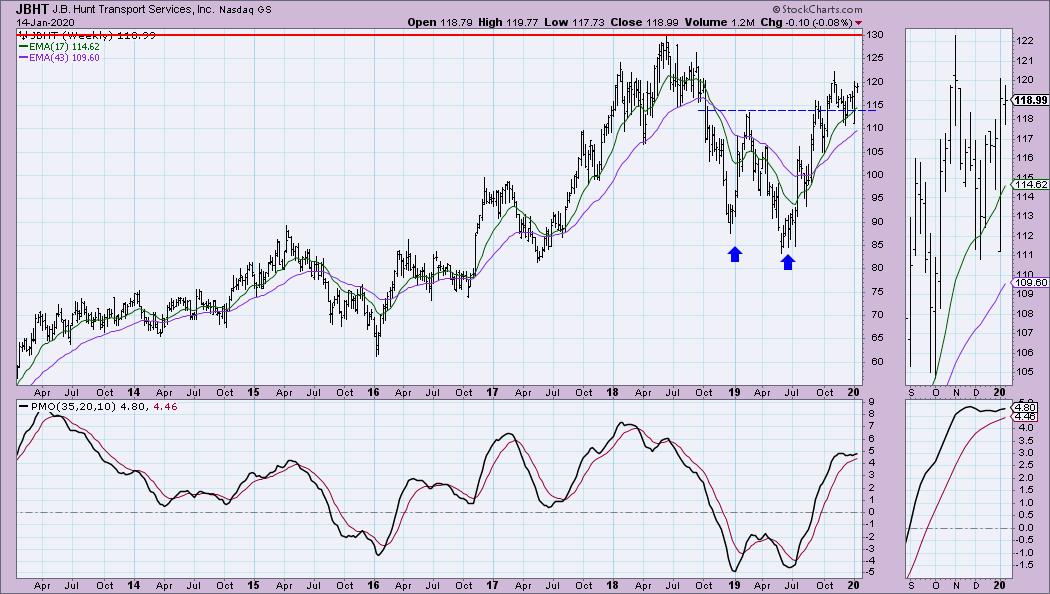Screen dimensions: 1050x594
Task: Click the 100 price axis label
Action: [876, 175]
